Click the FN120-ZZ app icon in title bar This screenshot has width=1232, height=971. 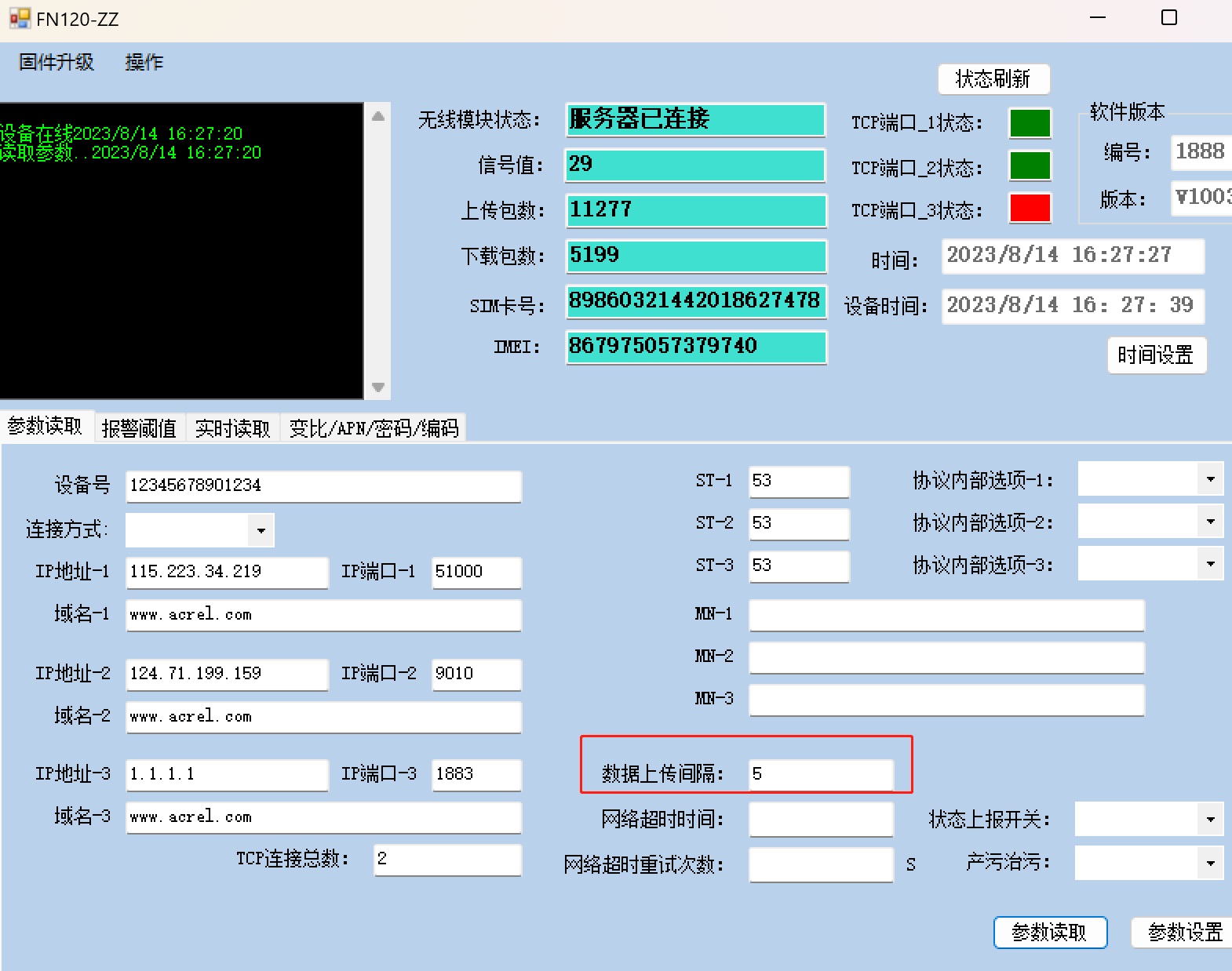tap(20, 18)
